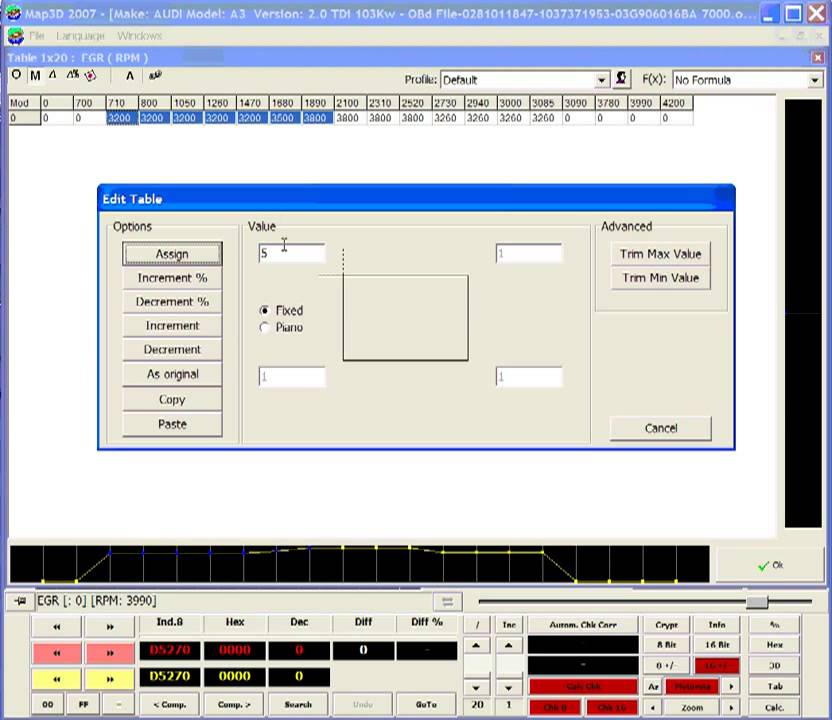Click the Value input field containing 5
The image size is (832, 720).
tap(292, 254)
